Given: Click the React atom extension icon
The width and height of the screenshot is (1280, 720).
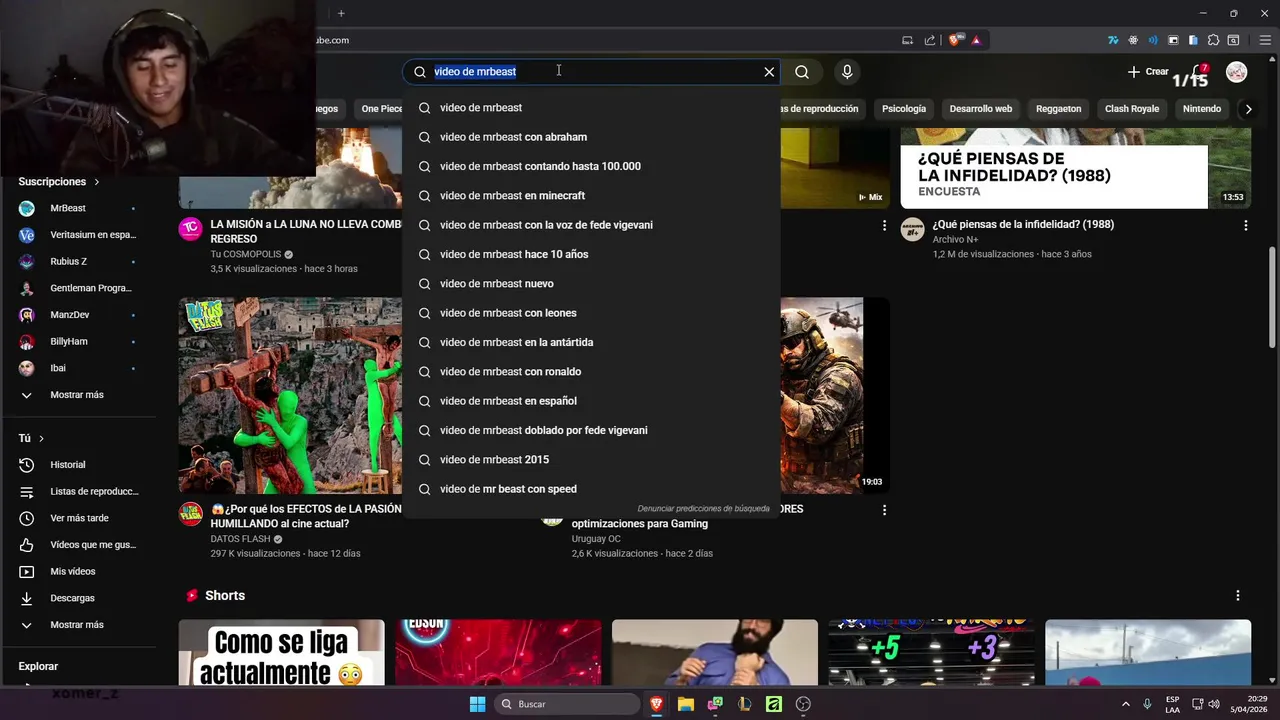Looking at the screenshot, I should click(x=1133, y=40).
